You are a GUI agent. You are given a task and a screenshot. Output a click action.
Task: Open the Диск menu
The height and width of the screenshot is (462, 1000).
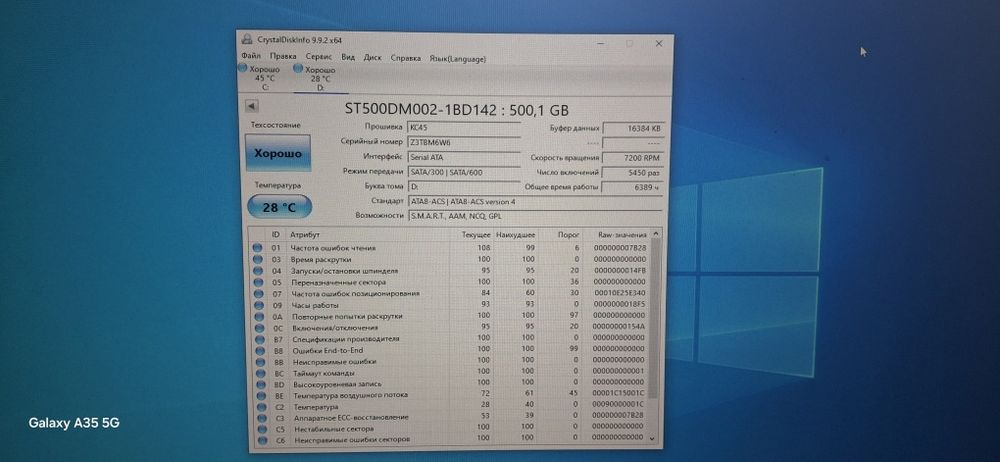pyautogui.click(x=372, y=57)
